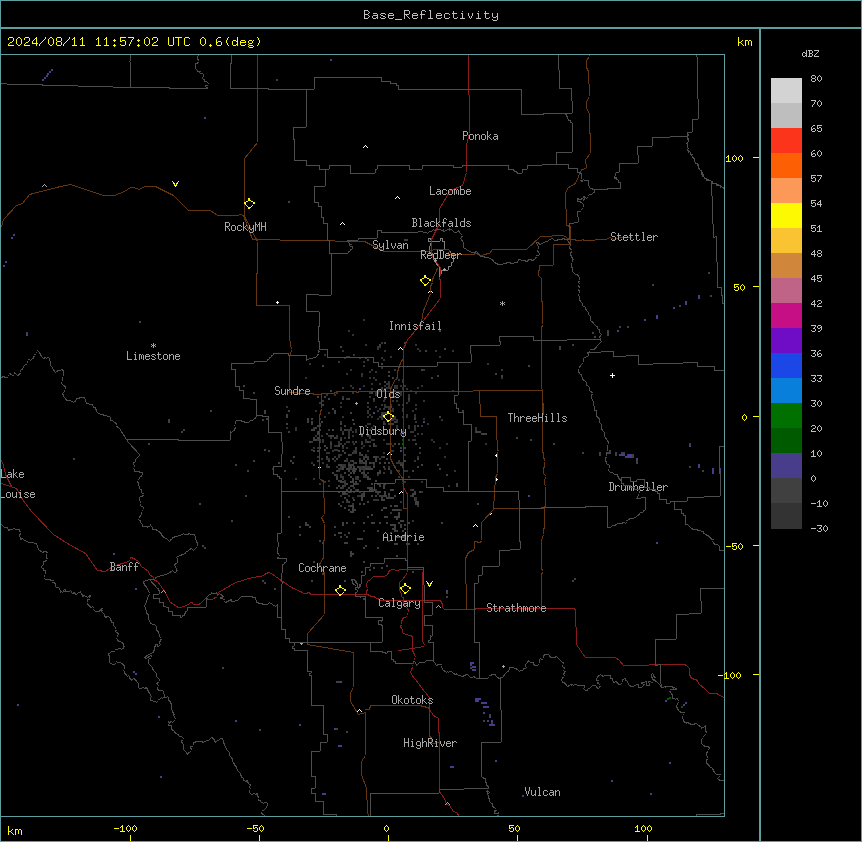The width and height of the screenshot is (862, 842).
Task: Select the white 80 dBZ legend swatch
Action: (786, 91)
